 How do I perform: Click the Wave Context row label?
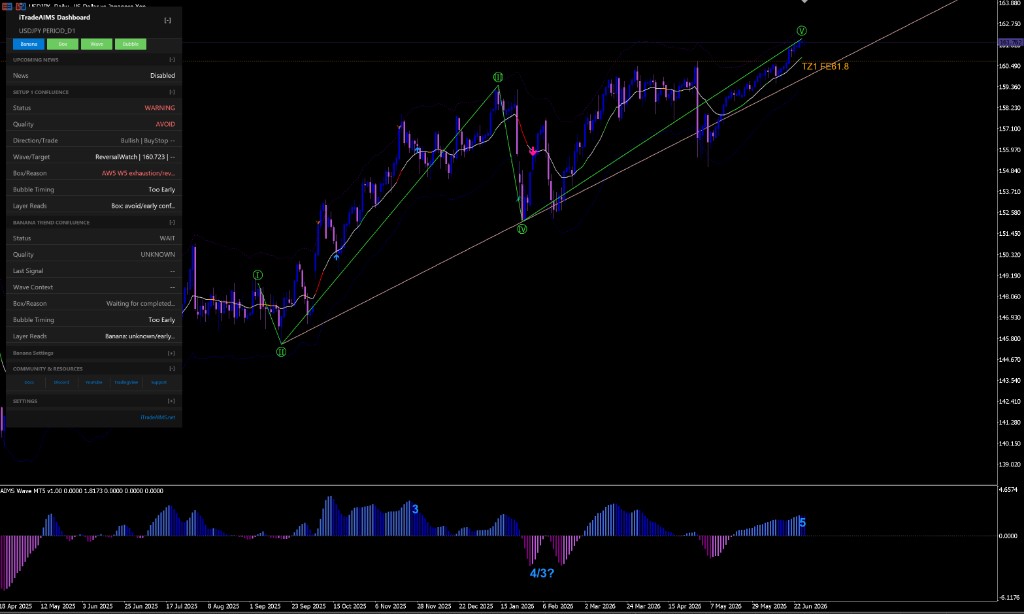(x=33, y=287)
